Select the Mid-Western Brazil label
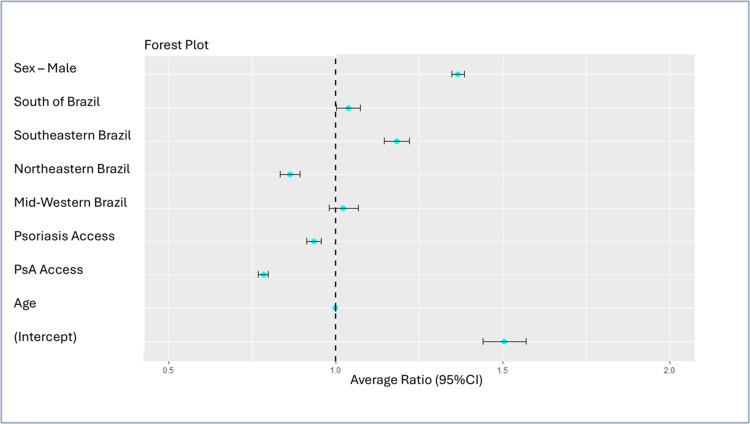Screen dimensions: 750x424 point(71,202)
